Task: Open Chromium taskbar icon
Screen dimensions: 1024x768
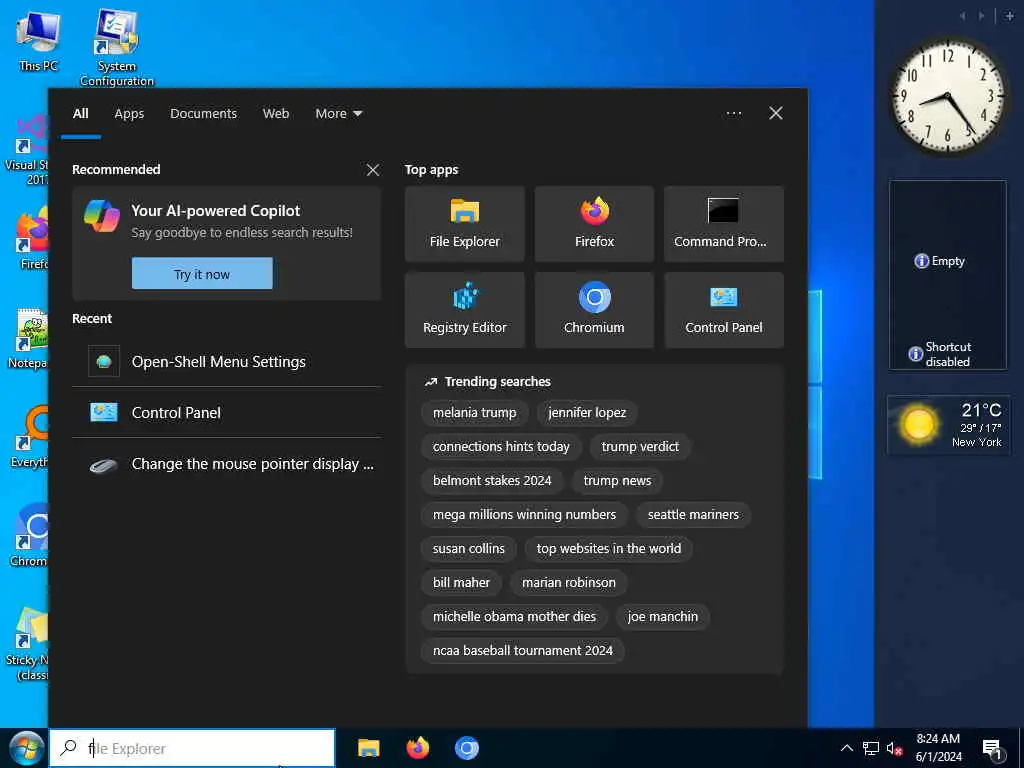Action: [467, 748]
